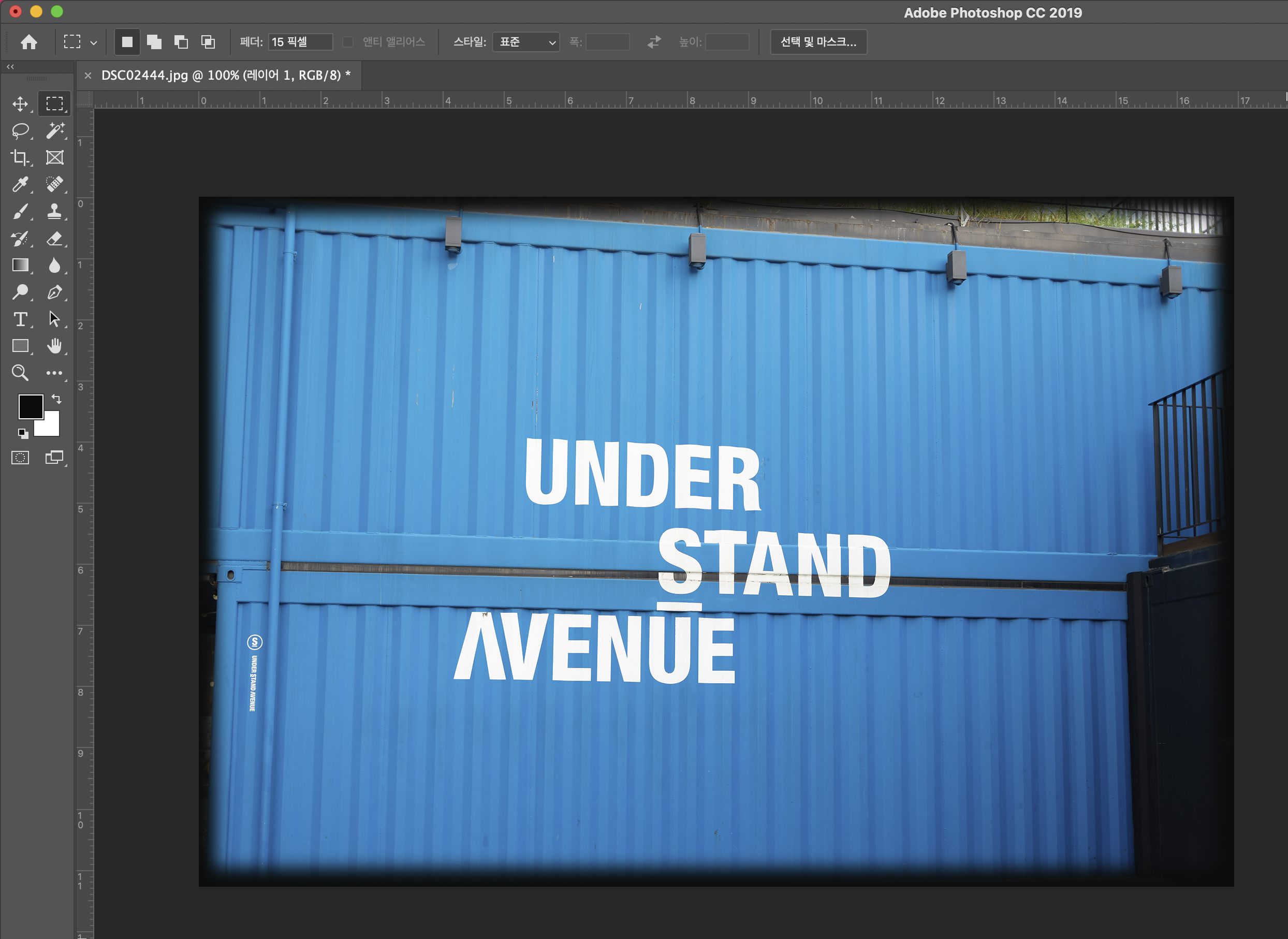Open the Style dropdown set to 표준

click(x=526, y=42)
